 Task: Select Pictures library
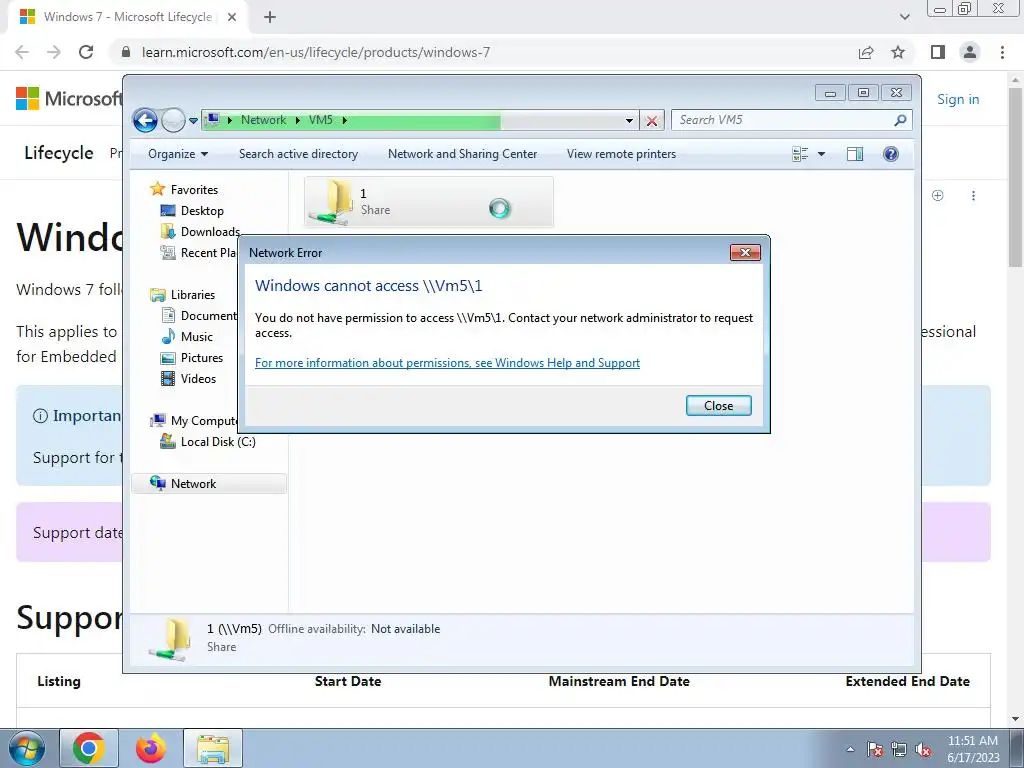coord(202,358)
